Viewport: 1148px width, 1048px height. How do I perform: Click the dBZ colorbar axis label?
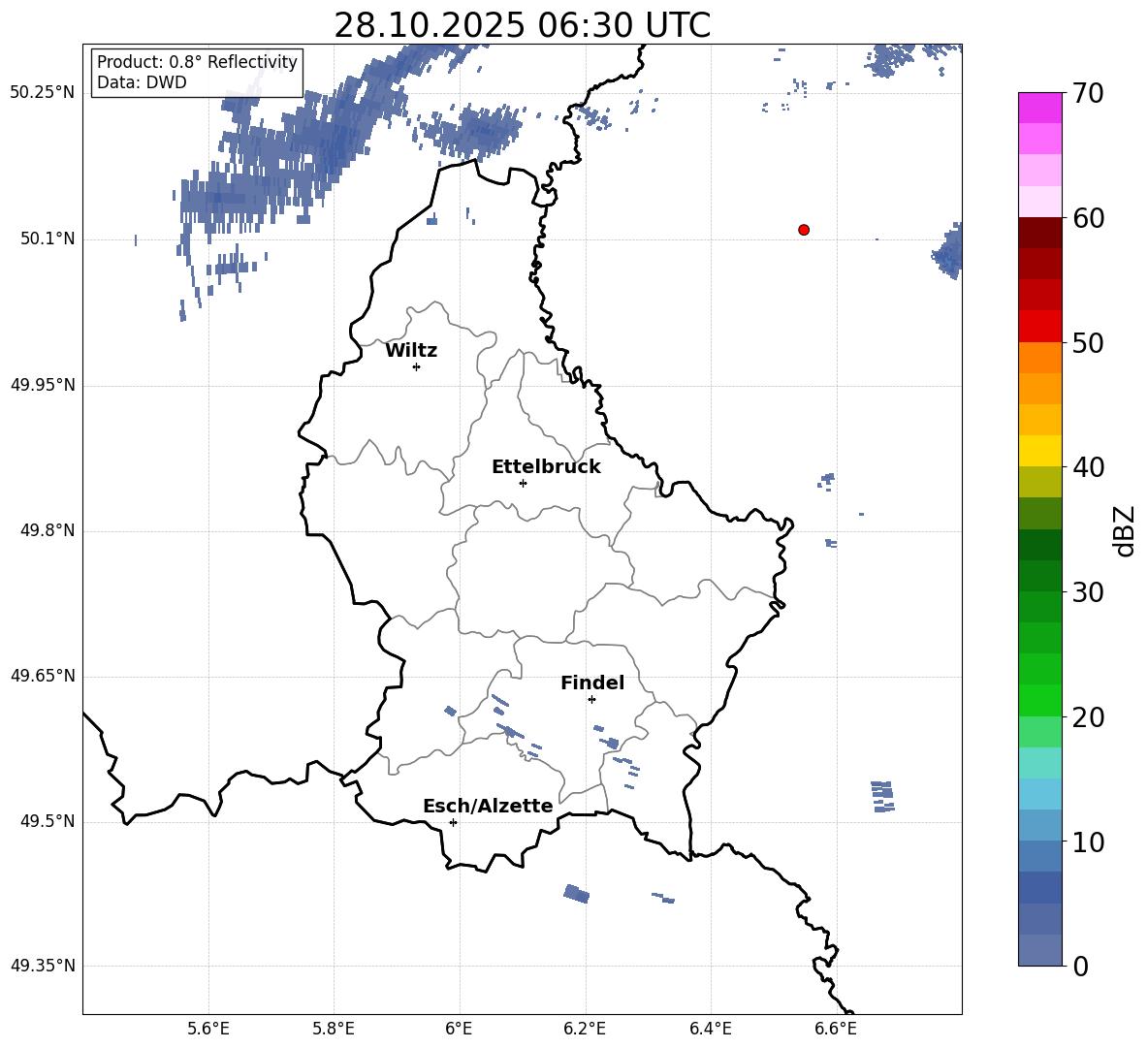tap(1126, 530)
